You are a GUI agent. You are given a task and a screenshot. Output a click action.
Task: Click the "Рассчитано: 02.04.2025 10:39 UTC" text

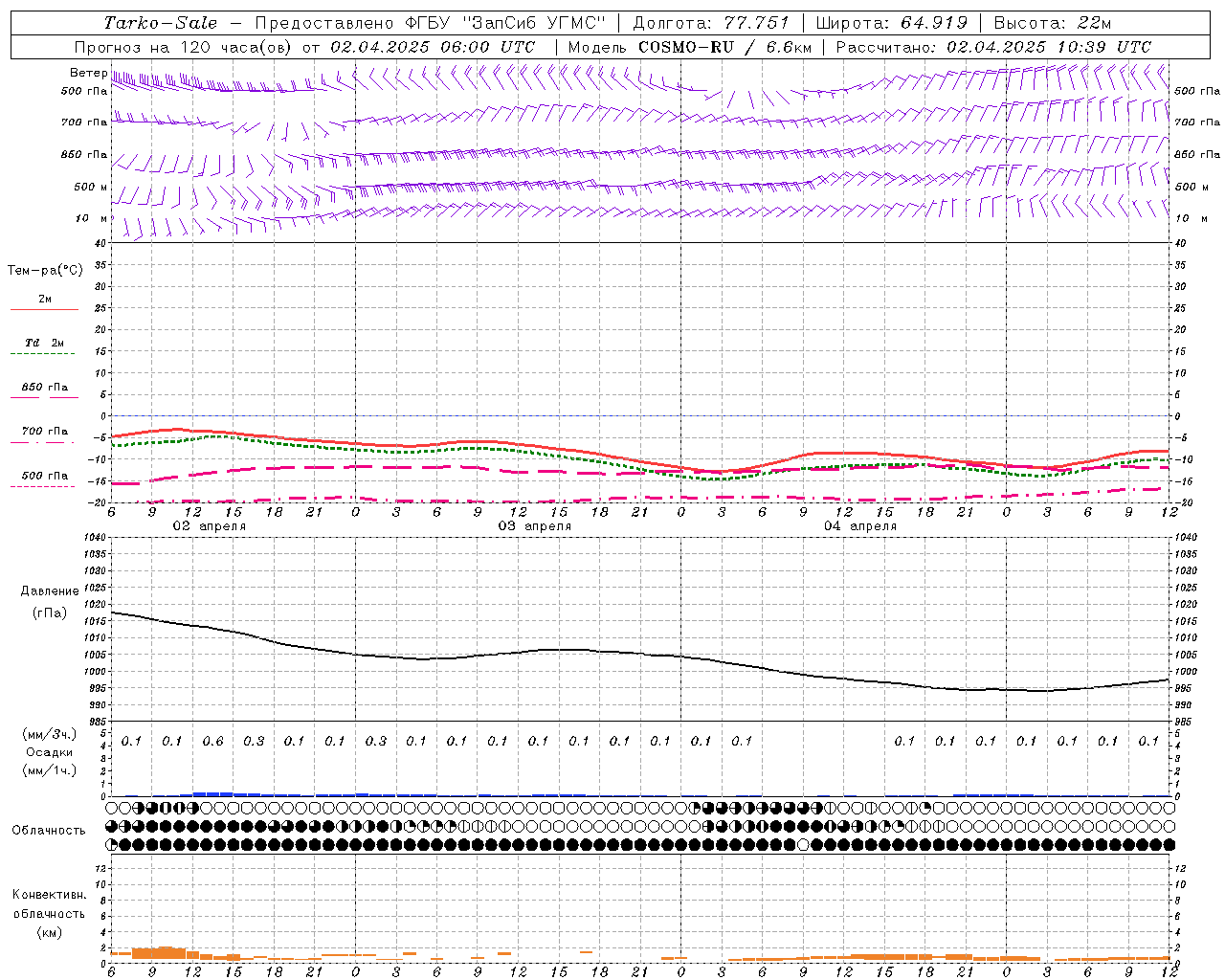[x=993, y=47]
